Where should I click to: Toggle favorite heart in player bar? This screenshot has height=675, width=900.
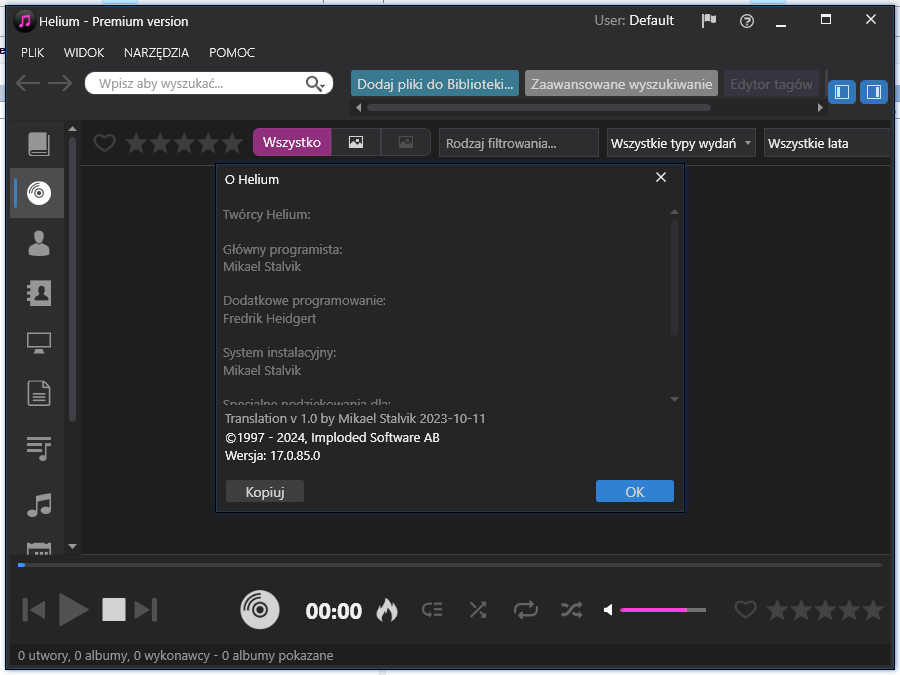click(745, 610)
